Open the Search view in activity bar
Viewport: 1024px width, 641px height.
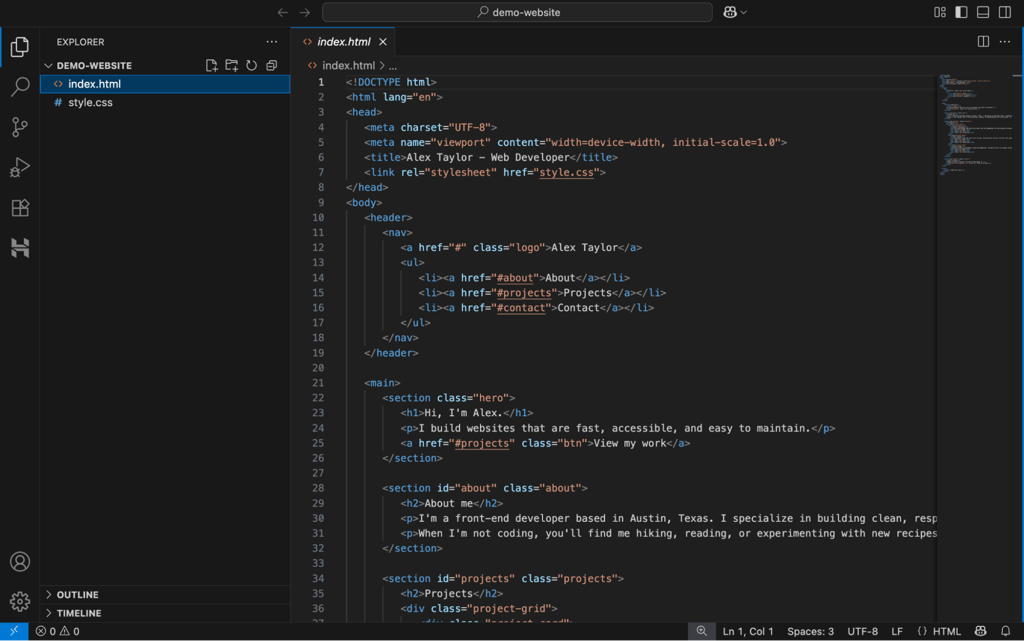coord(20,86)
